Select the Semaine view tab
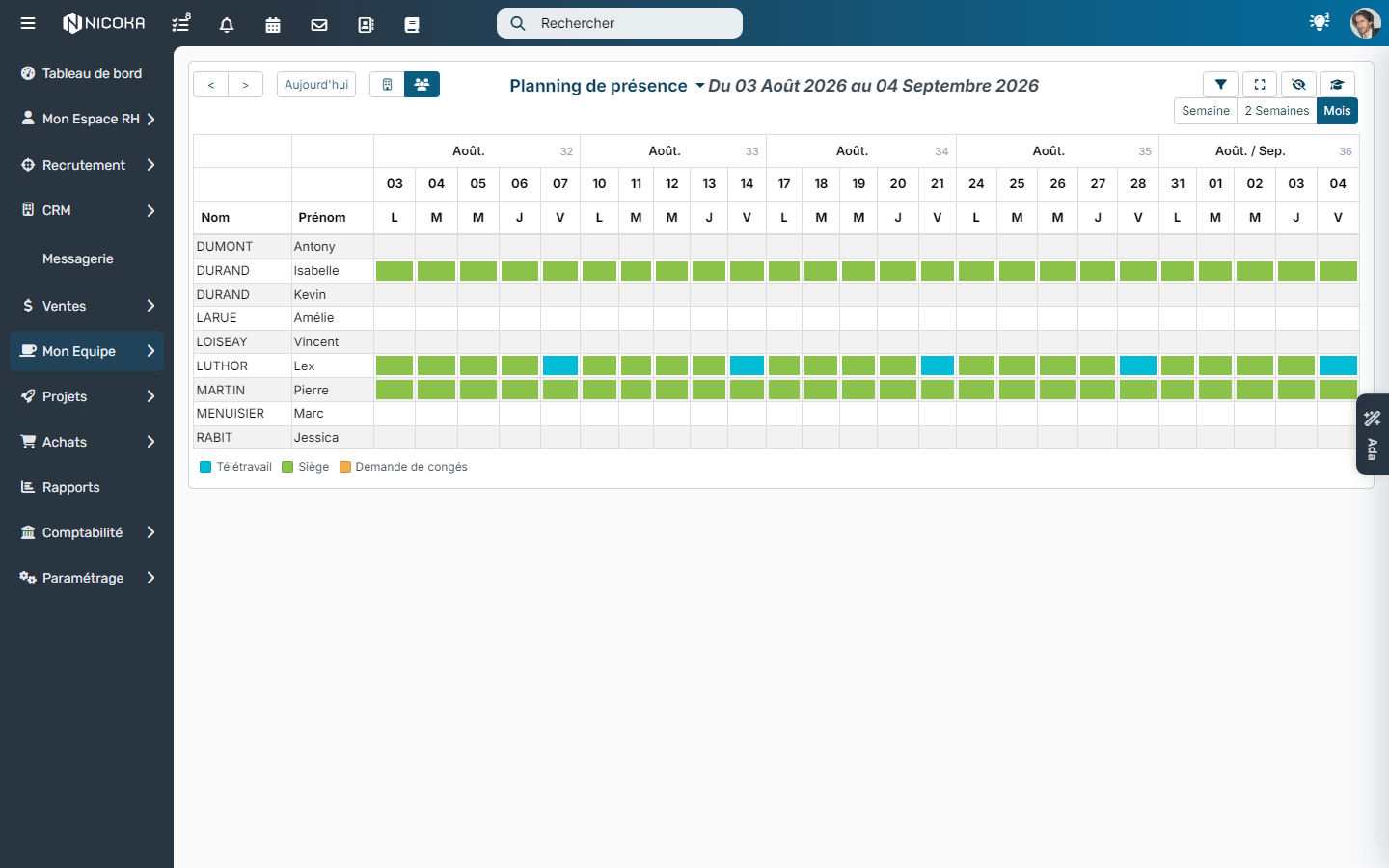 pyautogui.click(x=1206, y=111)
